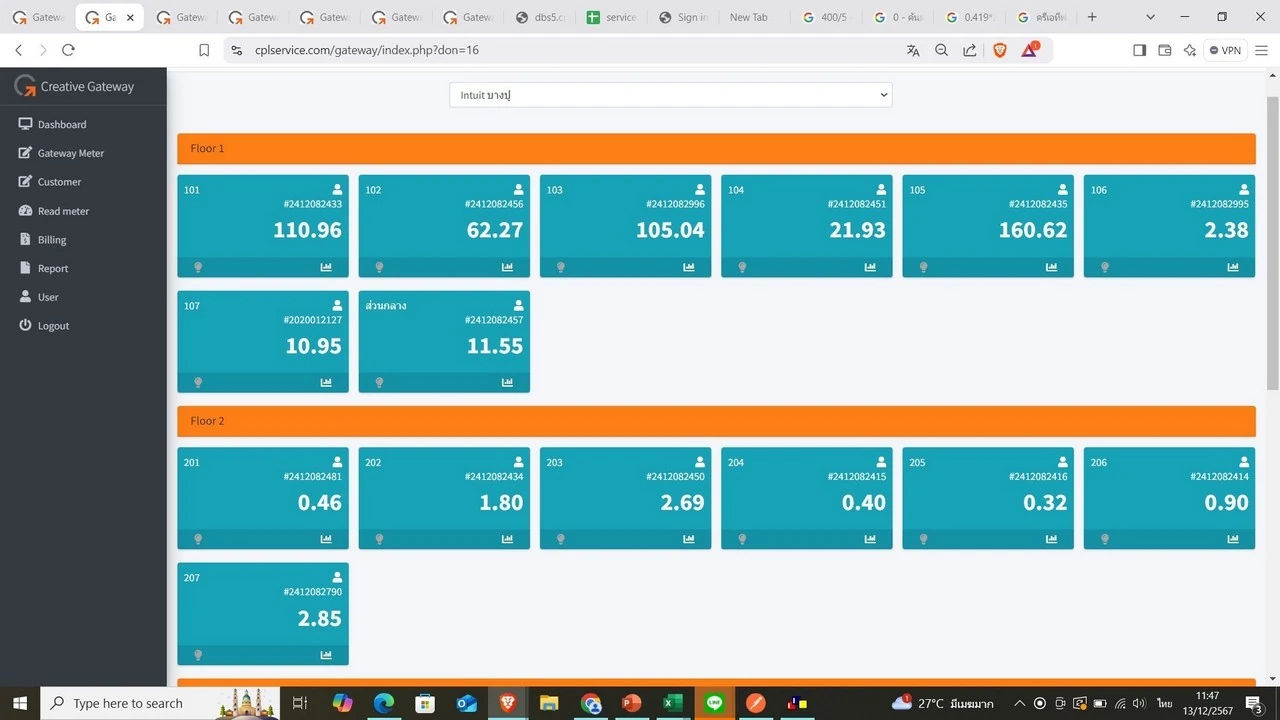Click the Brave shields lion icon
This screenshot has width=1280, height=720.
click(x=999, y=50)
